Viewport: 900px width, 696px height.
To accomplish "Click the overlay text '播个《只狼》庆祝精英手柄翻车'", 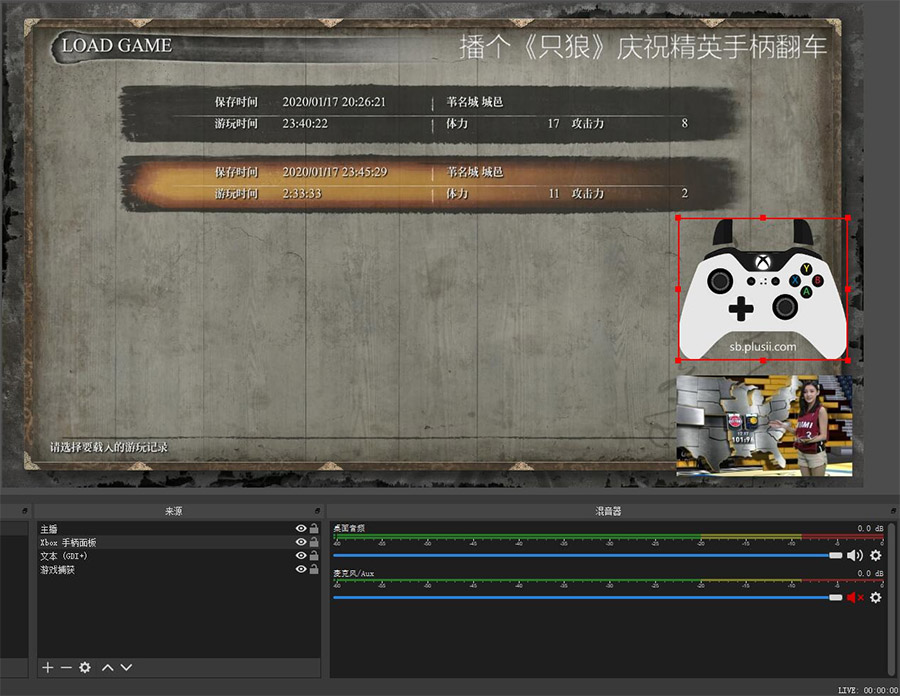I will [643, 46].
